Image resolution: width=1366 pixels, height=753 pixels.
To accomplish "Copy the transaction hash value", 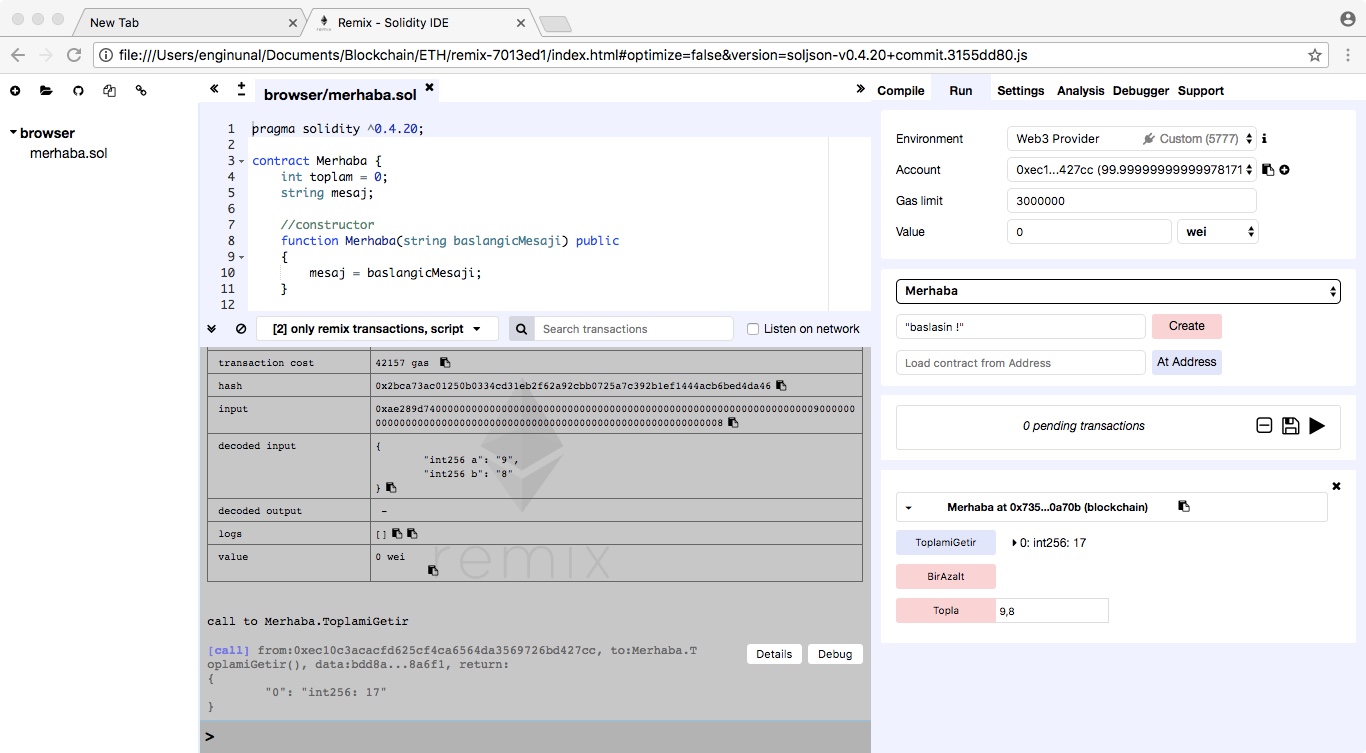I will tap(781, 386).
